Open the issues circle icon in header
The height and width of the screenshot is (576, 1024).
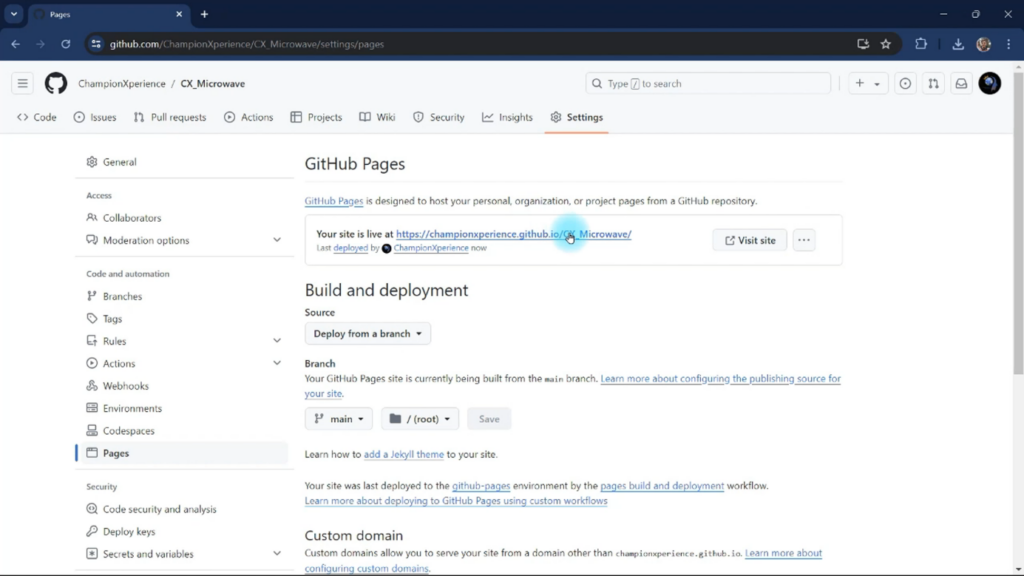(905, 84)
